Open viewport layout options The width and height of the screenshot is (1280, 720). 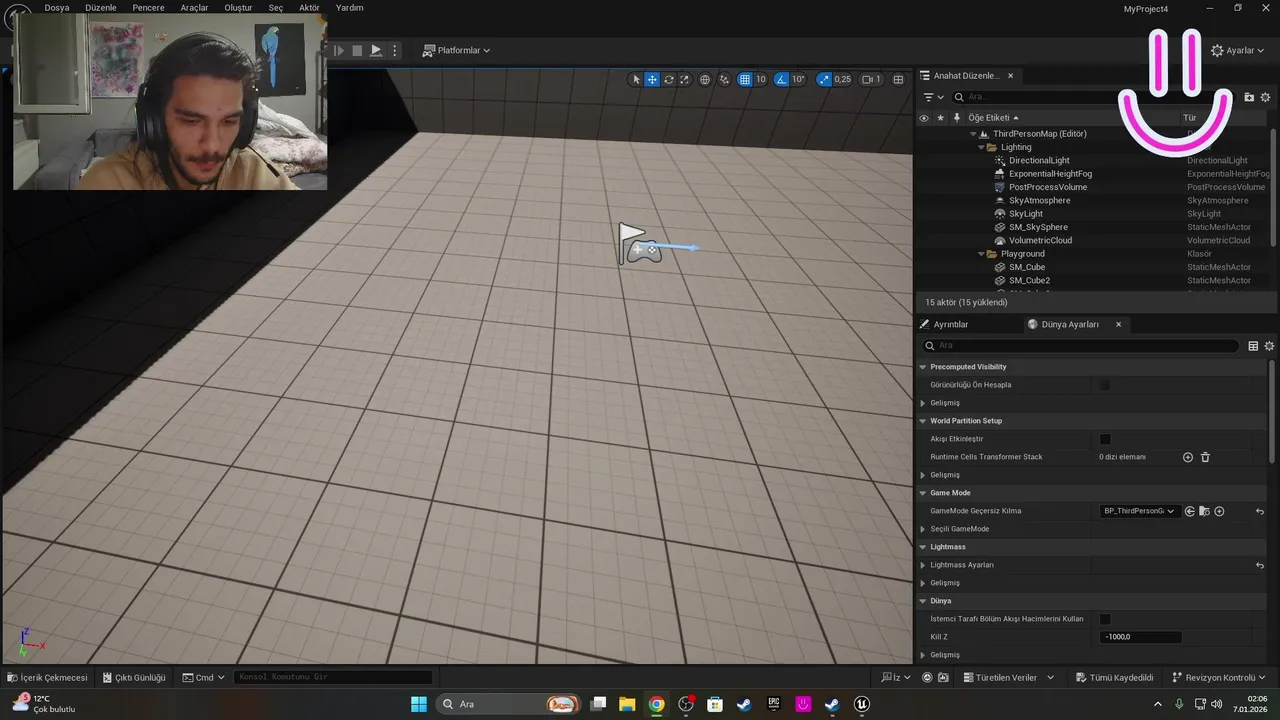coord(898,79)
